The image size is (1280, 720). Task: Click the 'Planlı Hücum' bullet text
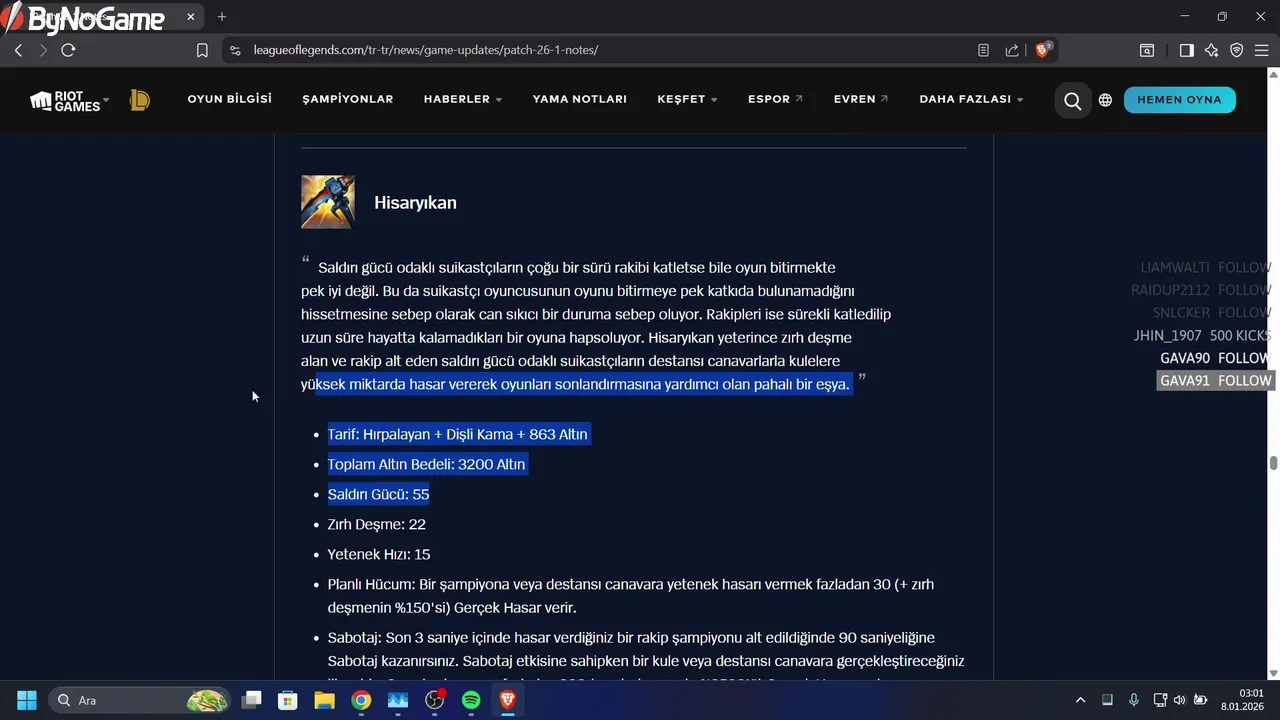click(631, 596)
